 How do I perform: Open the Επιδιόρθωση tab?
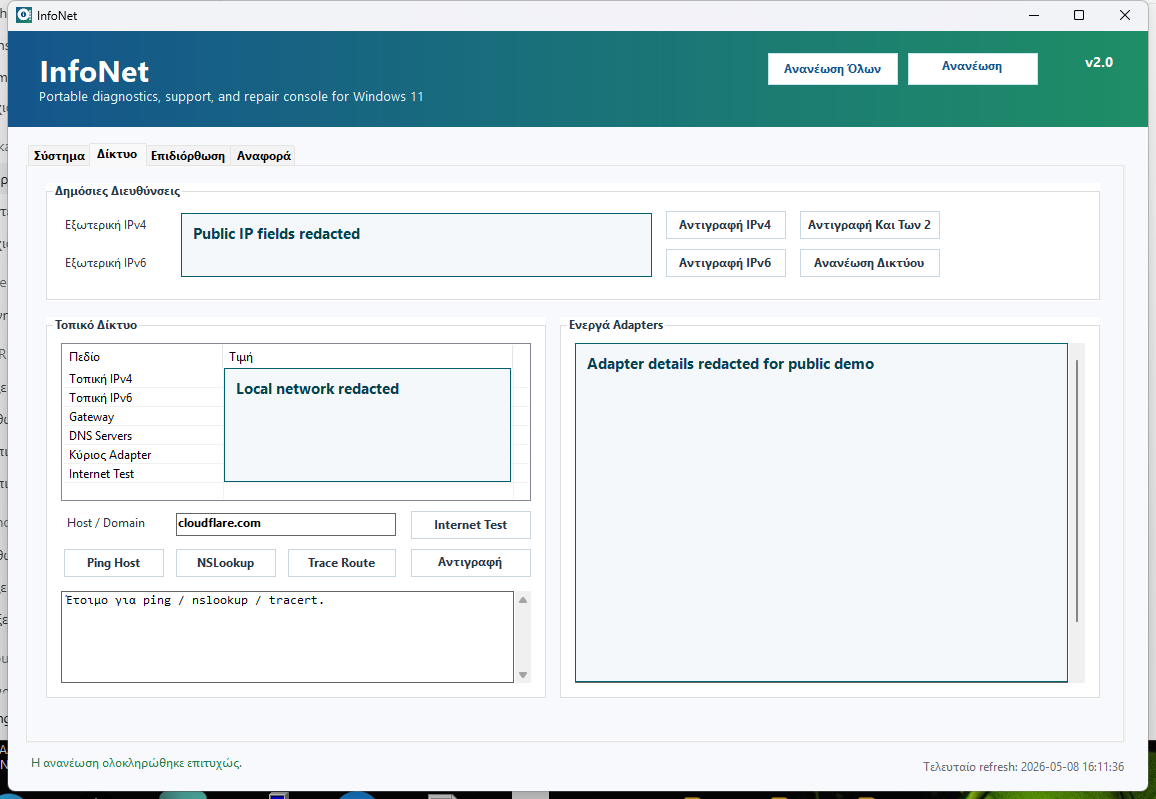tap(188, 156)
